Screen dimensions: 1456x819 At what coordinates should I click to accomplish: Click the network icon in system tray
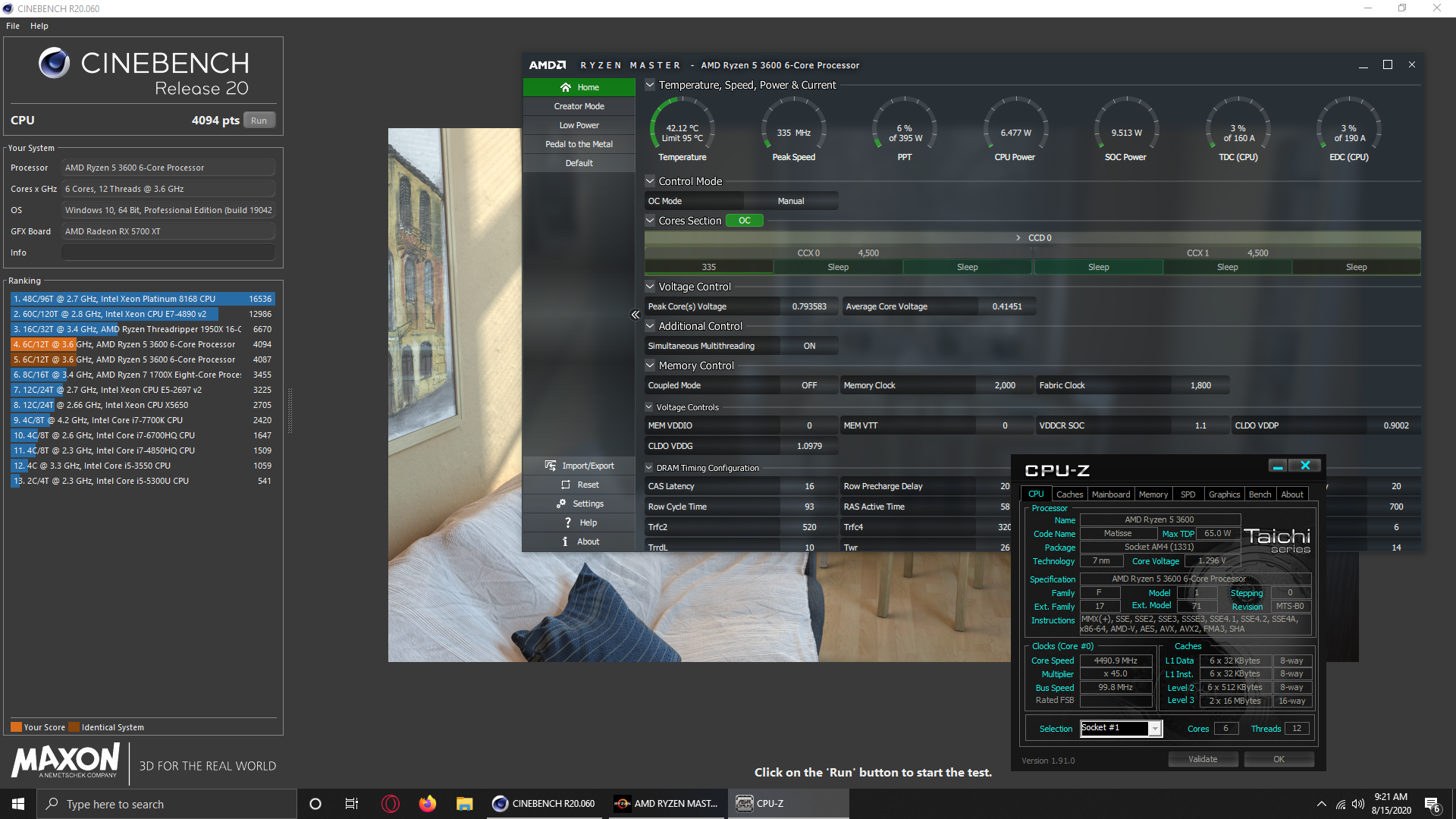point(1341,804)
